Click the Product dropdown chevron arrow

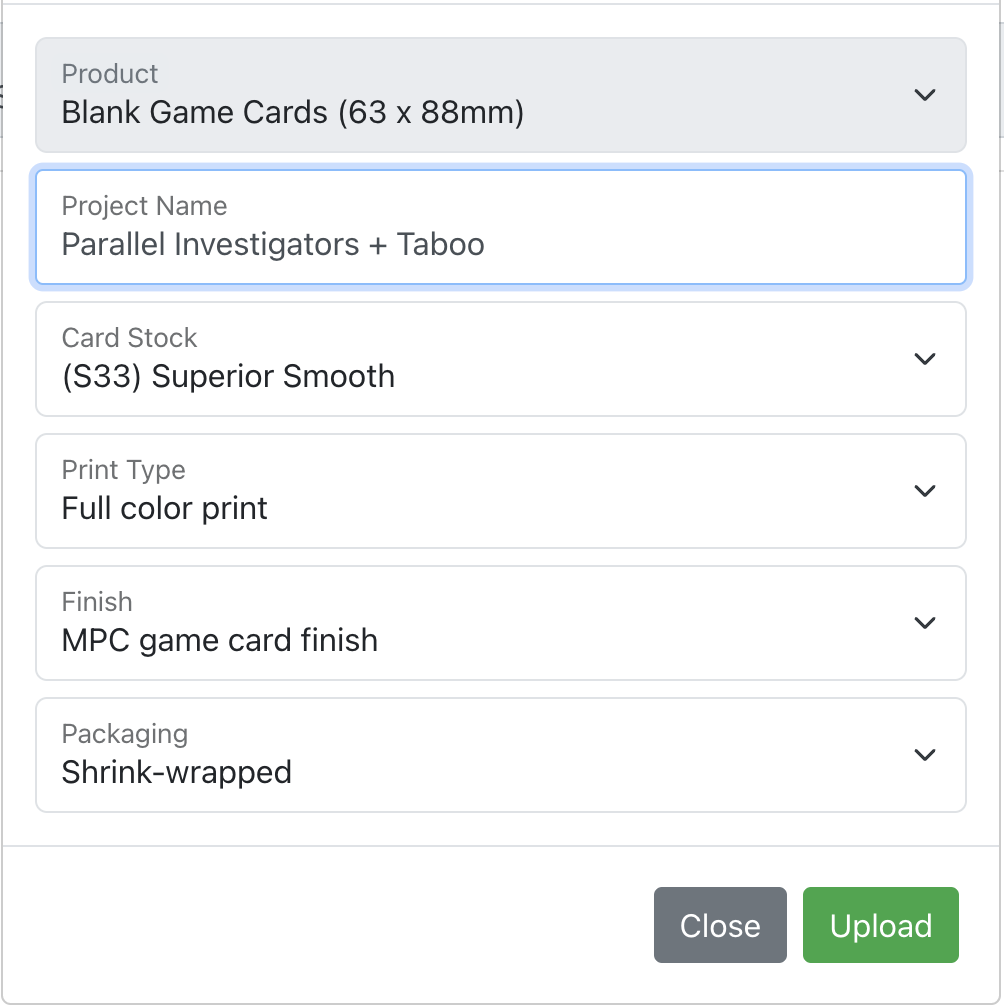point(925,95)
